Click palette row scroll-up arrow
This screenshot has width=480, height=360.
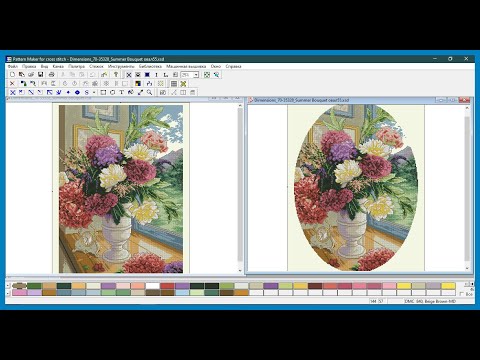click(8, 286)
